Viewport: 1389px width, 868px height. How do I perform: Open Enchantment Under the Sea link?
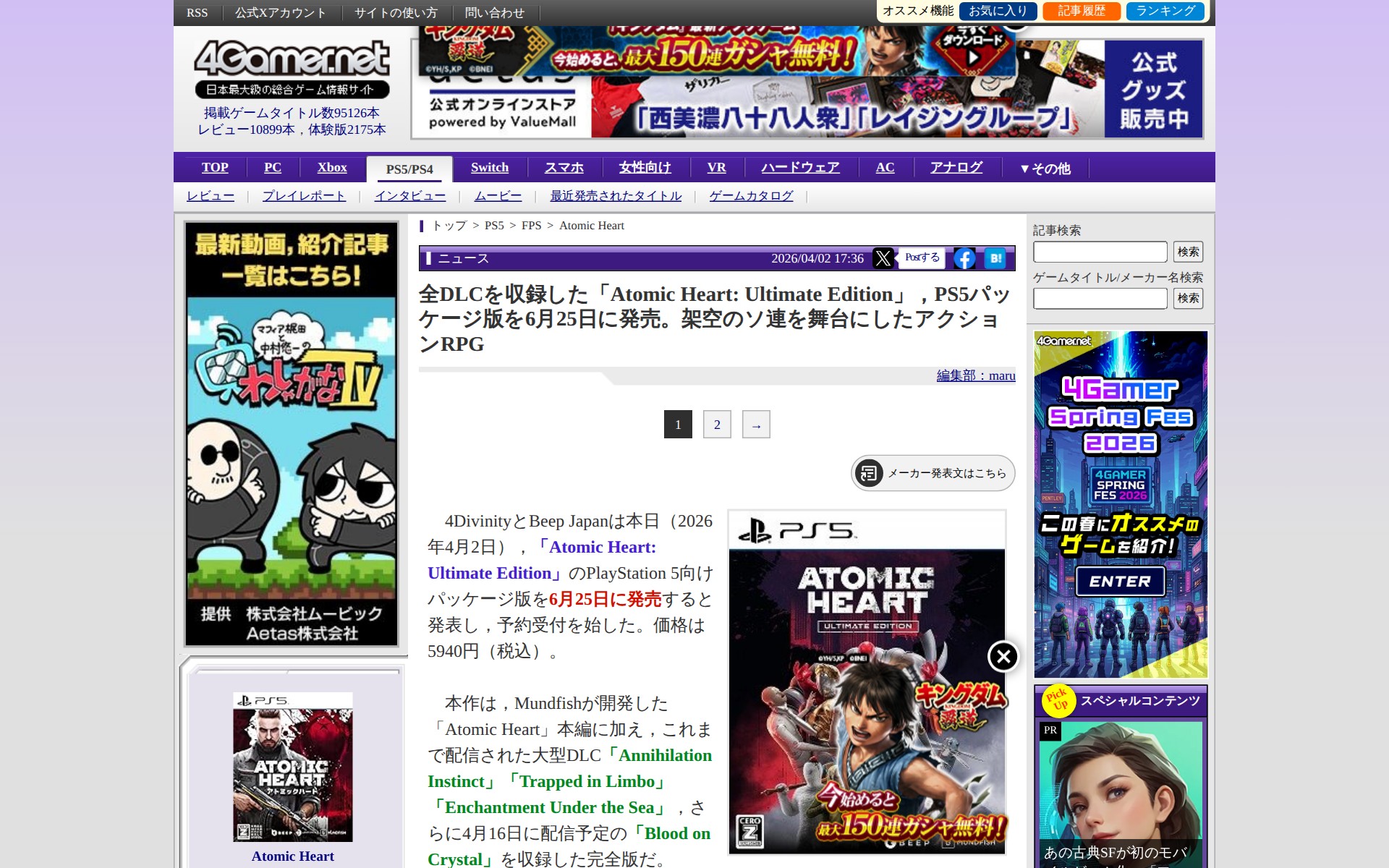[548, 807]
